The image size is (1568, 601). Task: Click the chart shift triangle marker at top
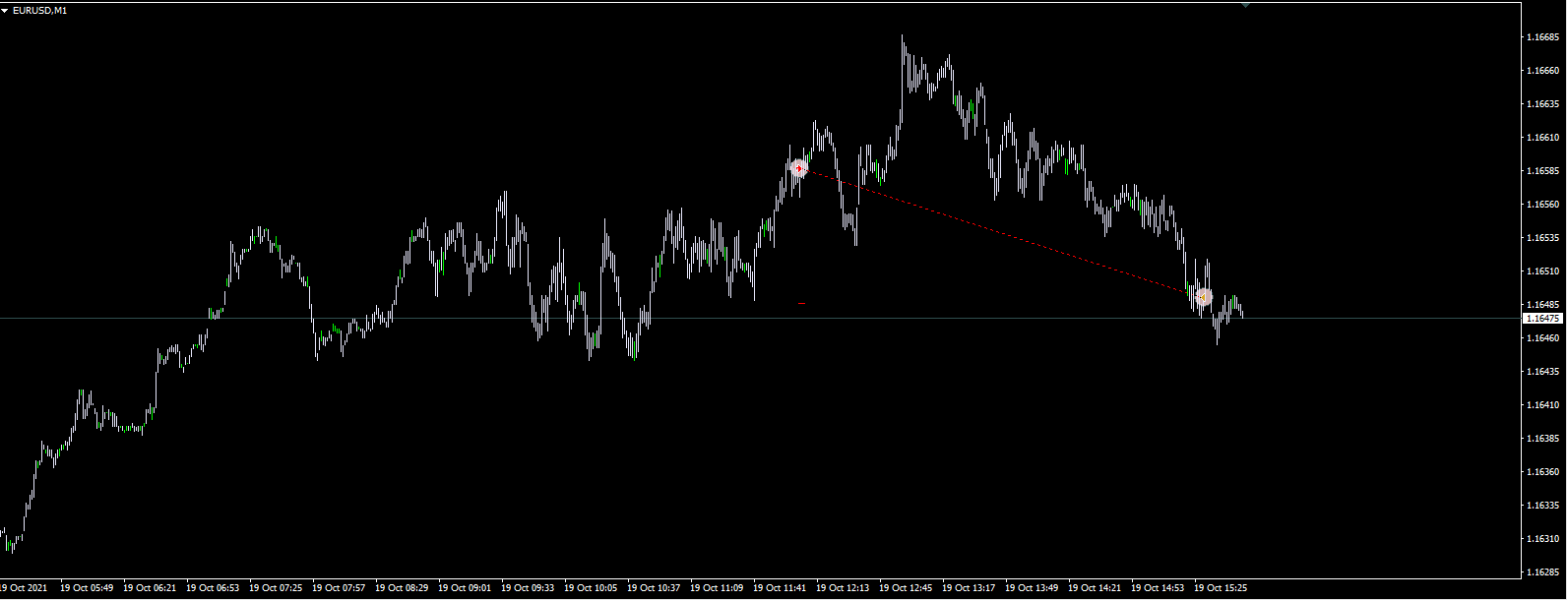click(1246, 5)
